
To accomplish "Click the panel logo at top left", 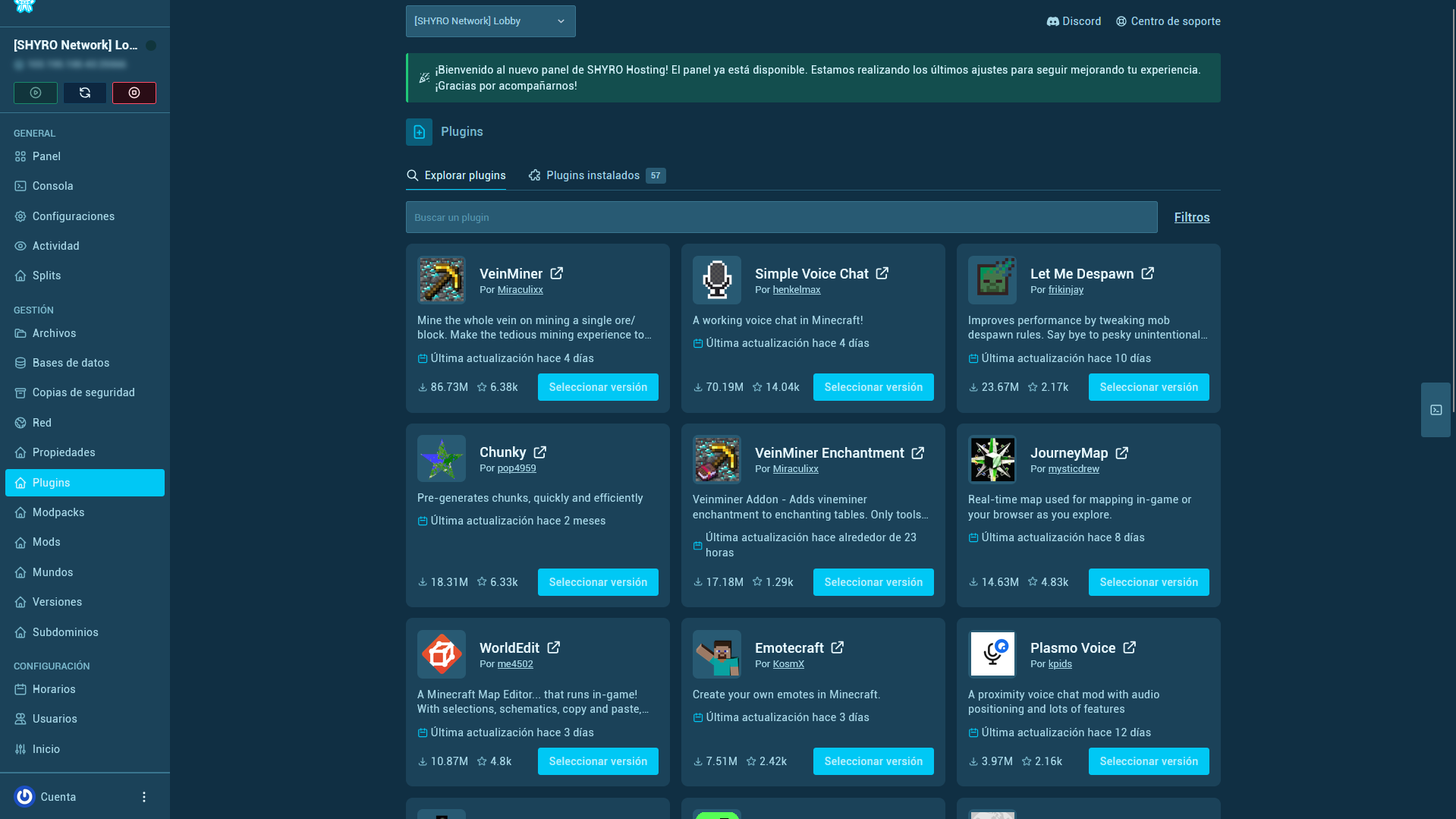I will click(24, 6).
